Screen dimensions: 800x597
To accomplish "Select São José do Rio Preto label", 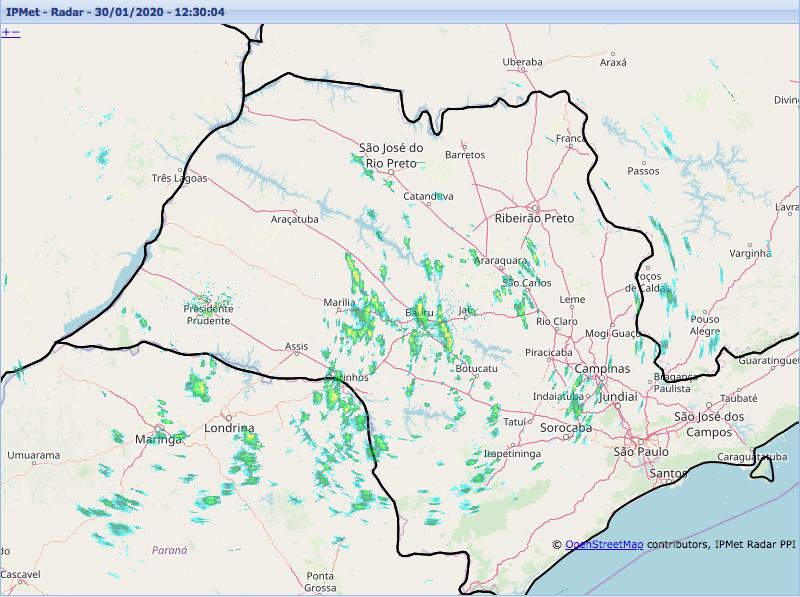I will tap(391, 155).
